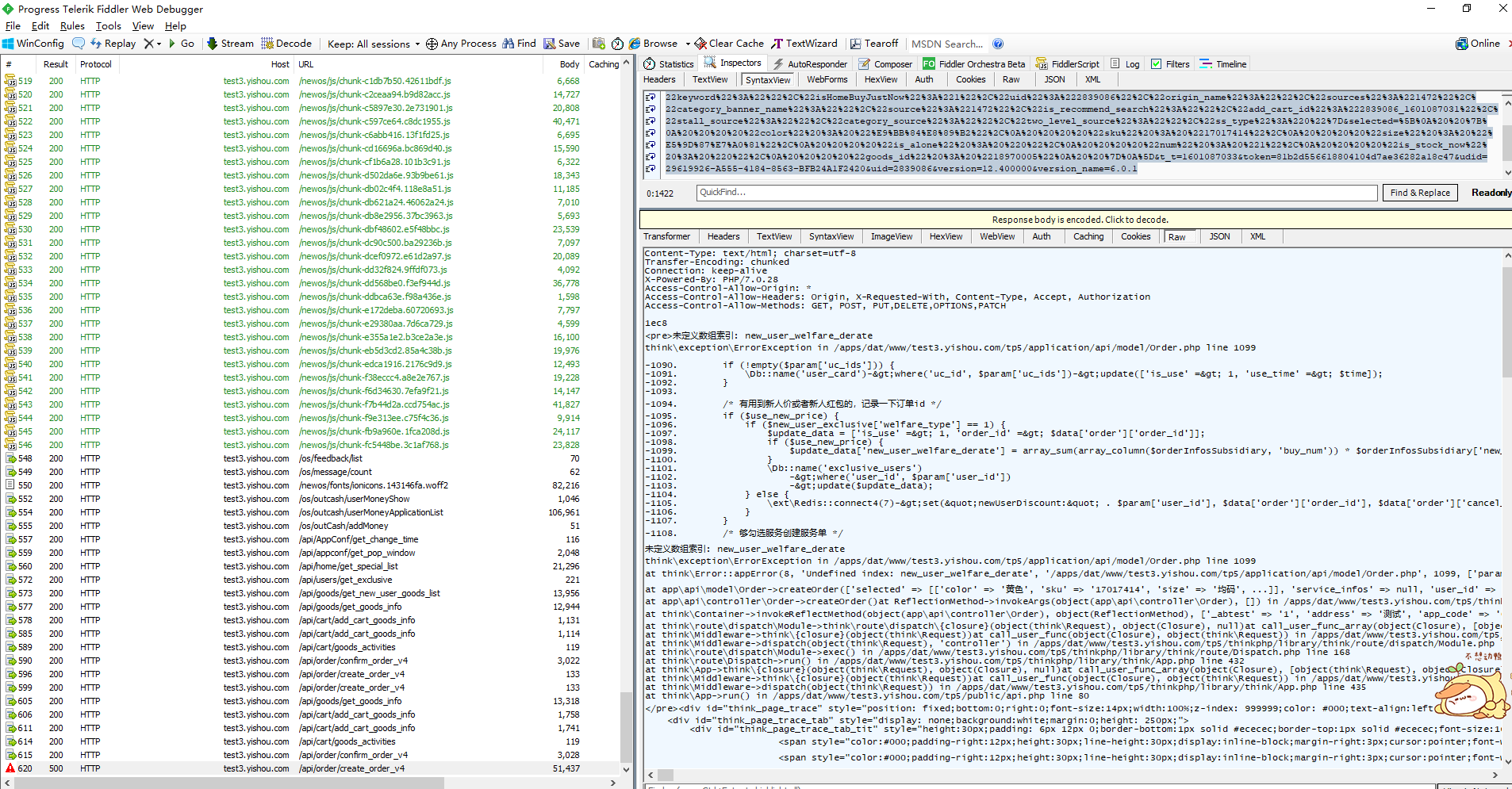Image resolution: width=1512 pixels, height=789 pixels.
Task: Click the timer stopwatch toolbar icon
Action: [617, 44]
